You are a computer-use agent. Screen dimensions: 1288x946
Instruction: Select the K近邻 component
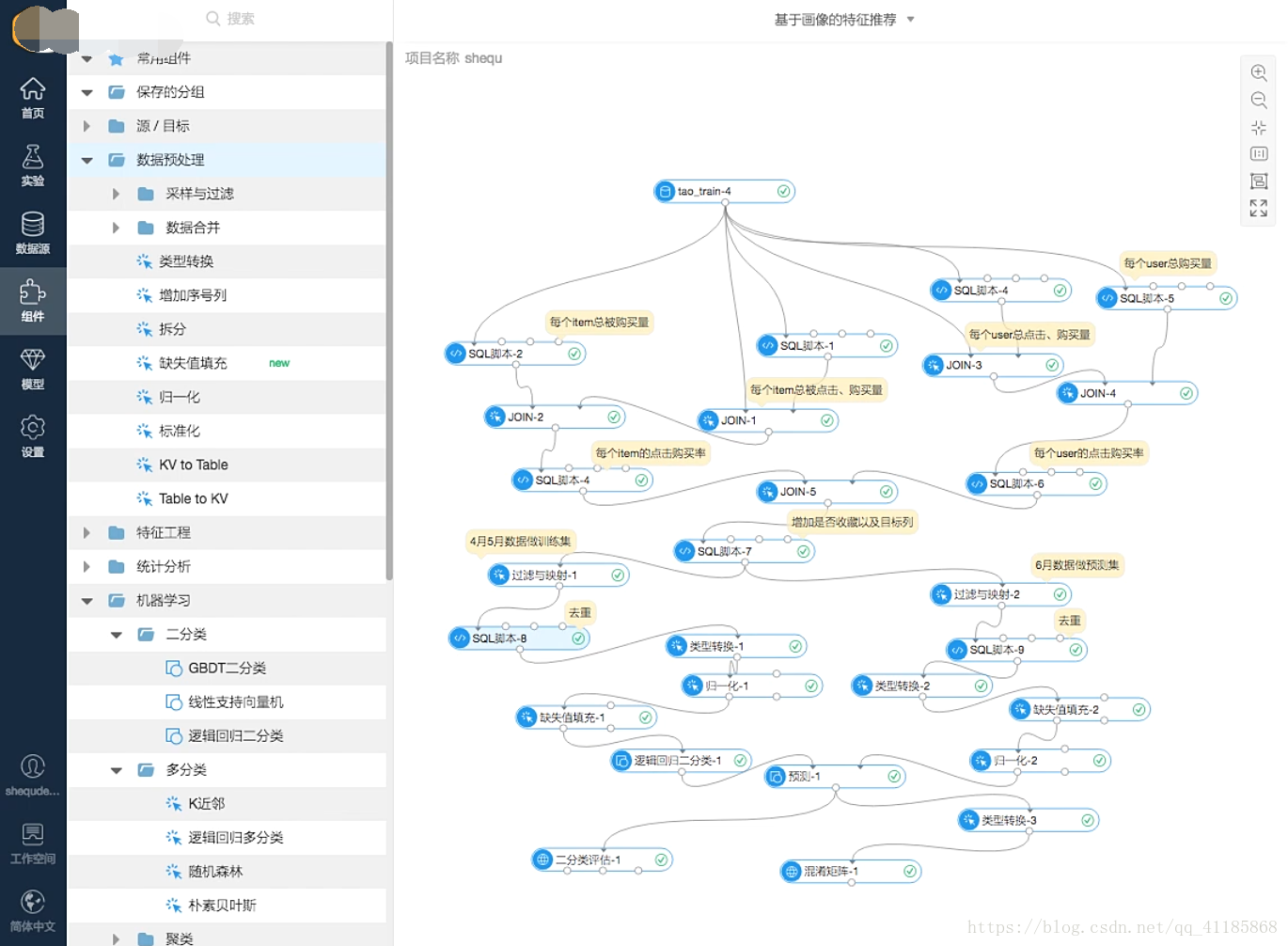click(x=227, y=803)
